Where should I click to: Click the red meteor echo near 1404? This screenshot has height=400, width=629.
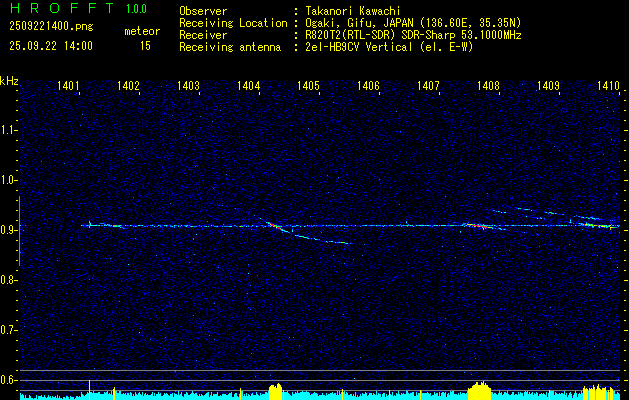[x=274, y=225]
